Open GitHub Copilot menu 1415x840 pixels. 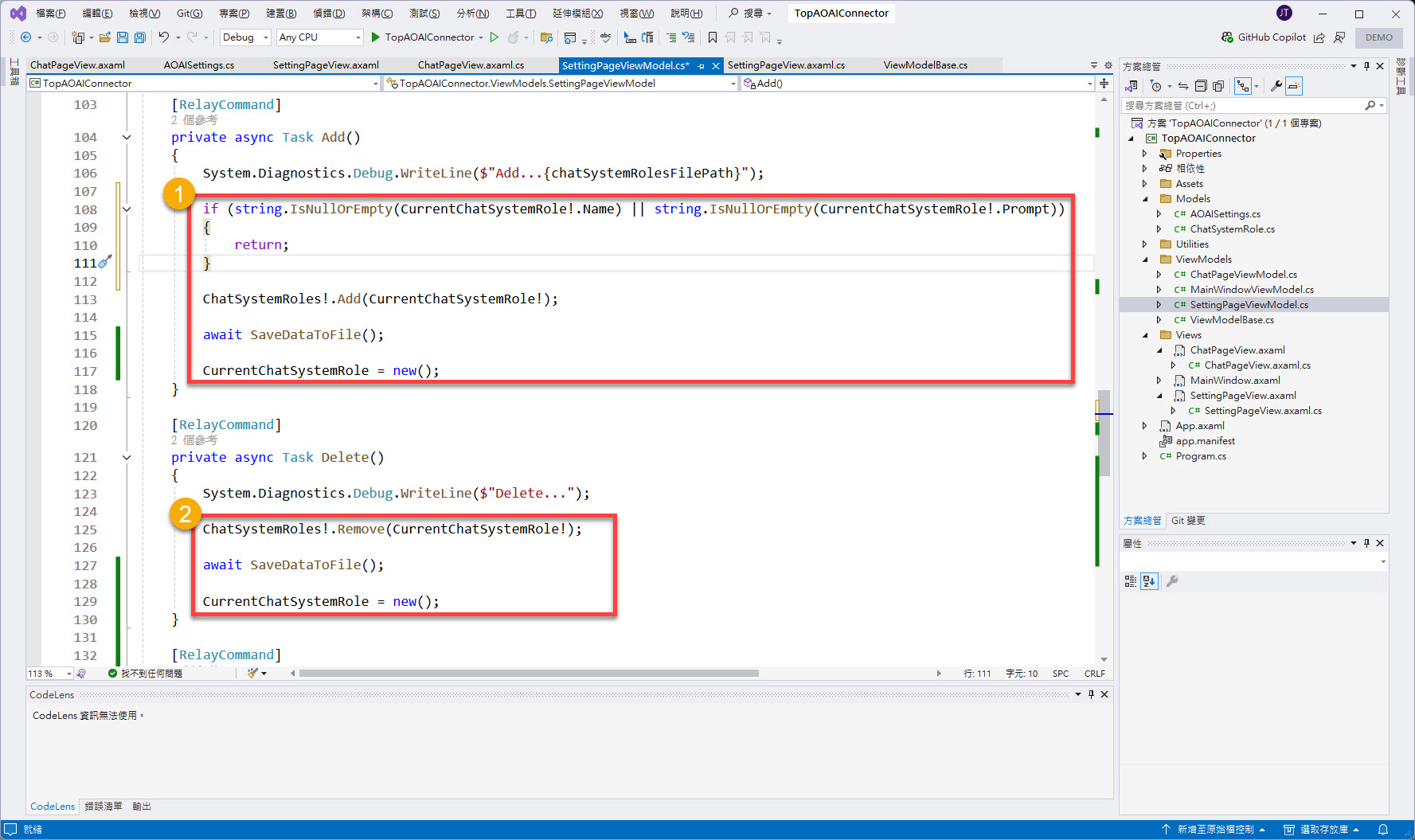click(1264, 37)
